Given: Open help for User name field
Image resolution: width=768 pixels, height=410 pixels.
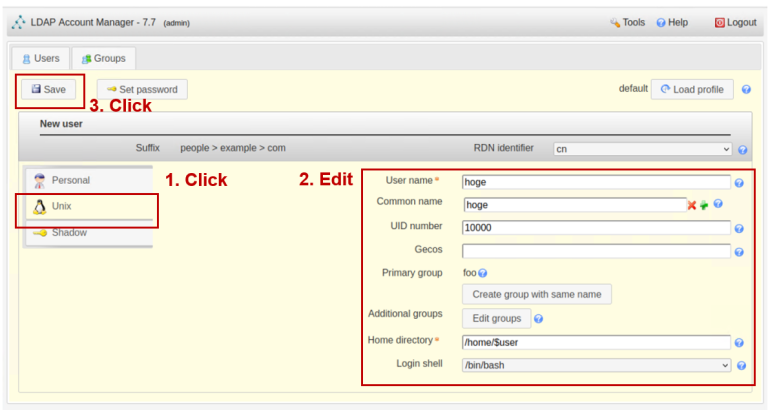Looking at the screenshot, I should [739, 183].
